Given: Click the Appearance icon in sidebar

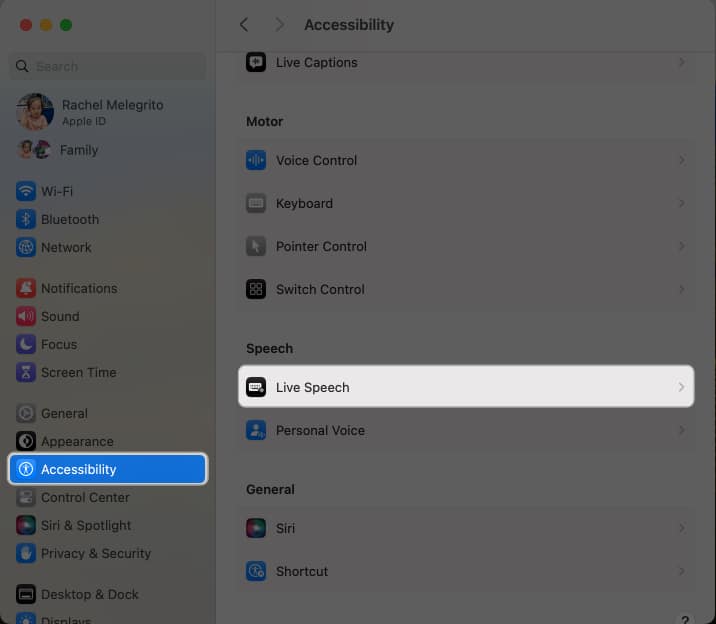Looking at the screenshot, I should 26,441.
